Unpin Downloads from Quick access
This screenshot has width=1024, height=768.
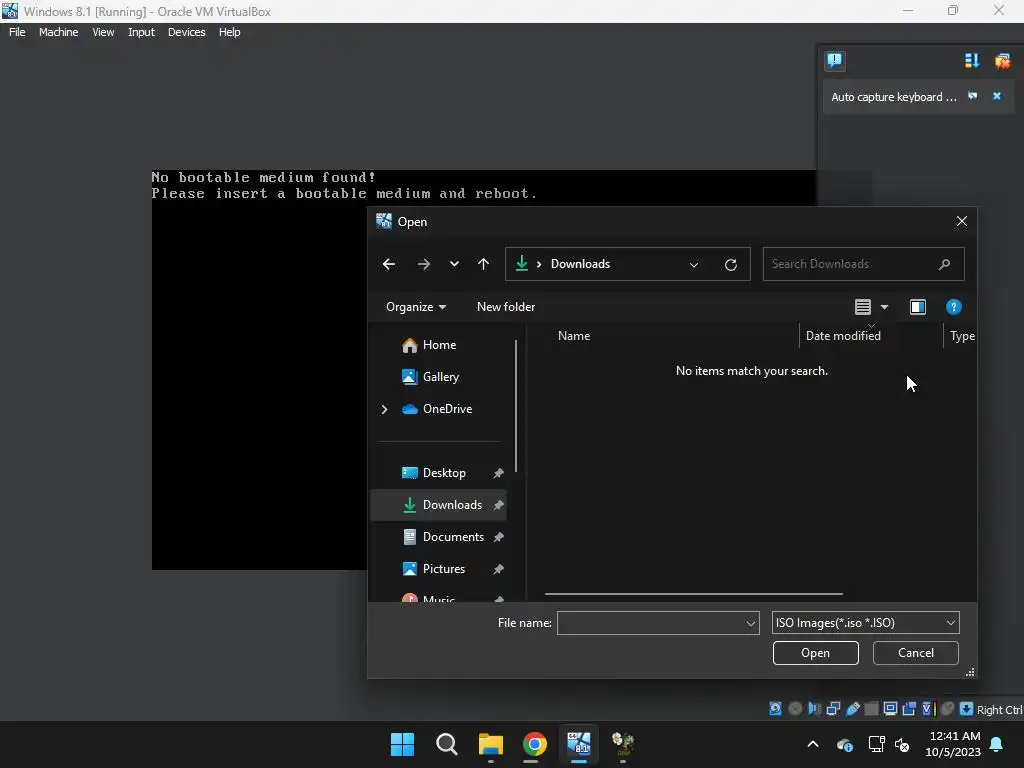pyautogui.click(x=498, y=505)
